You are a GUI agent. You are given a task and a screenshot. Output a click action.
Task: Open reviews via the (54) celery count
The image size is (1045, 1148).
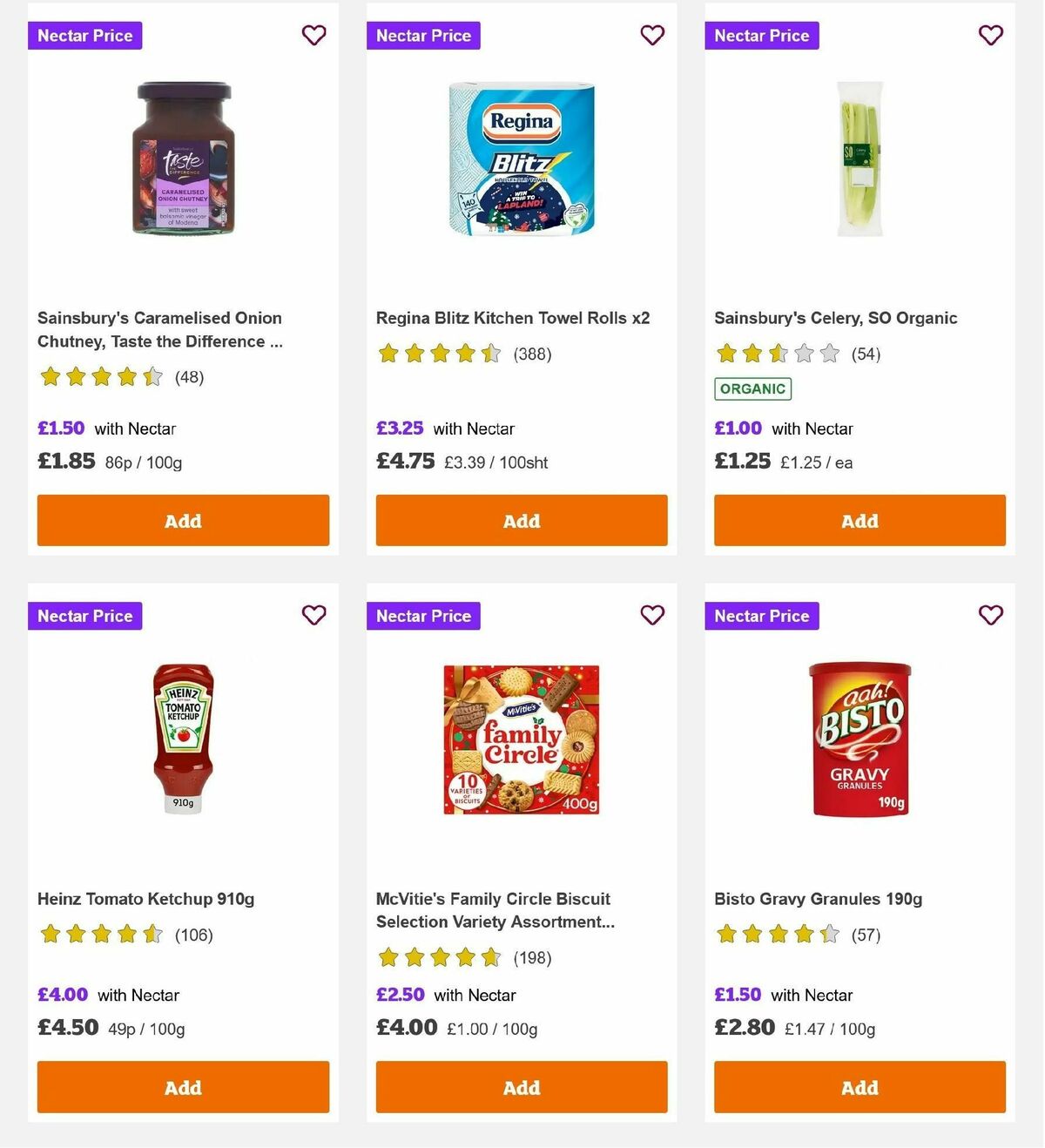click(866, 355)
